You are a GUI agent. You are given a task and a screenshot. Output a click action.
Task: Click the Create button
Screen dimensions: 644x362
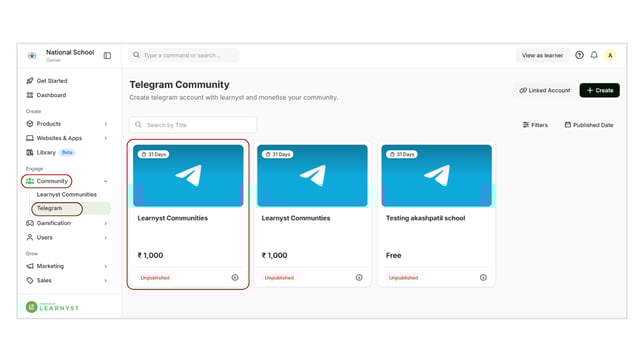(x=599, y=90)
